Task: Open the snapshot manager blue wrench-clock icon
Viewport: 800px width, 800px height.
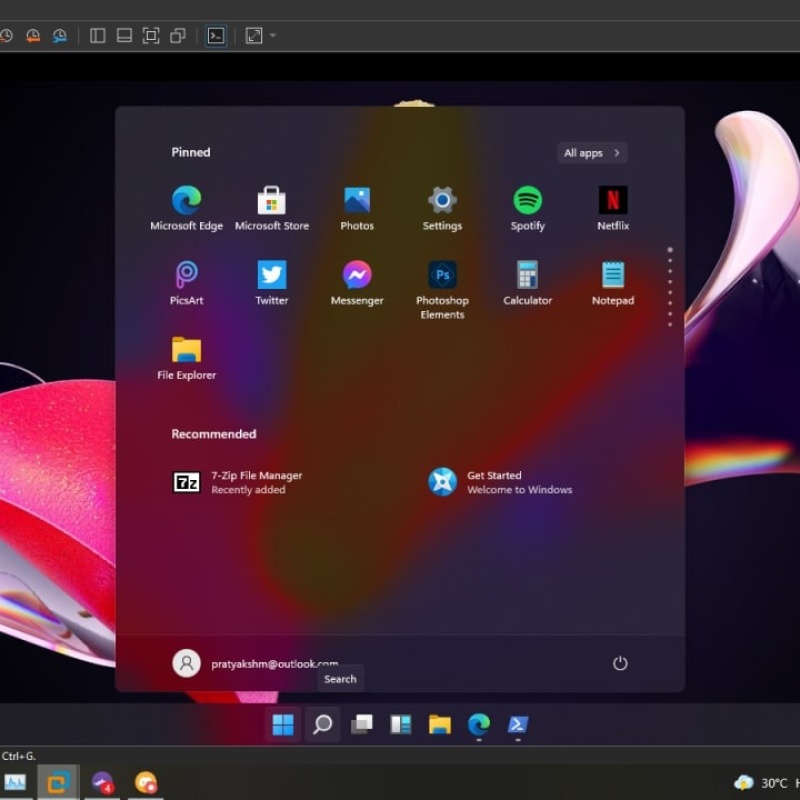Action: (x=60, y=36)
